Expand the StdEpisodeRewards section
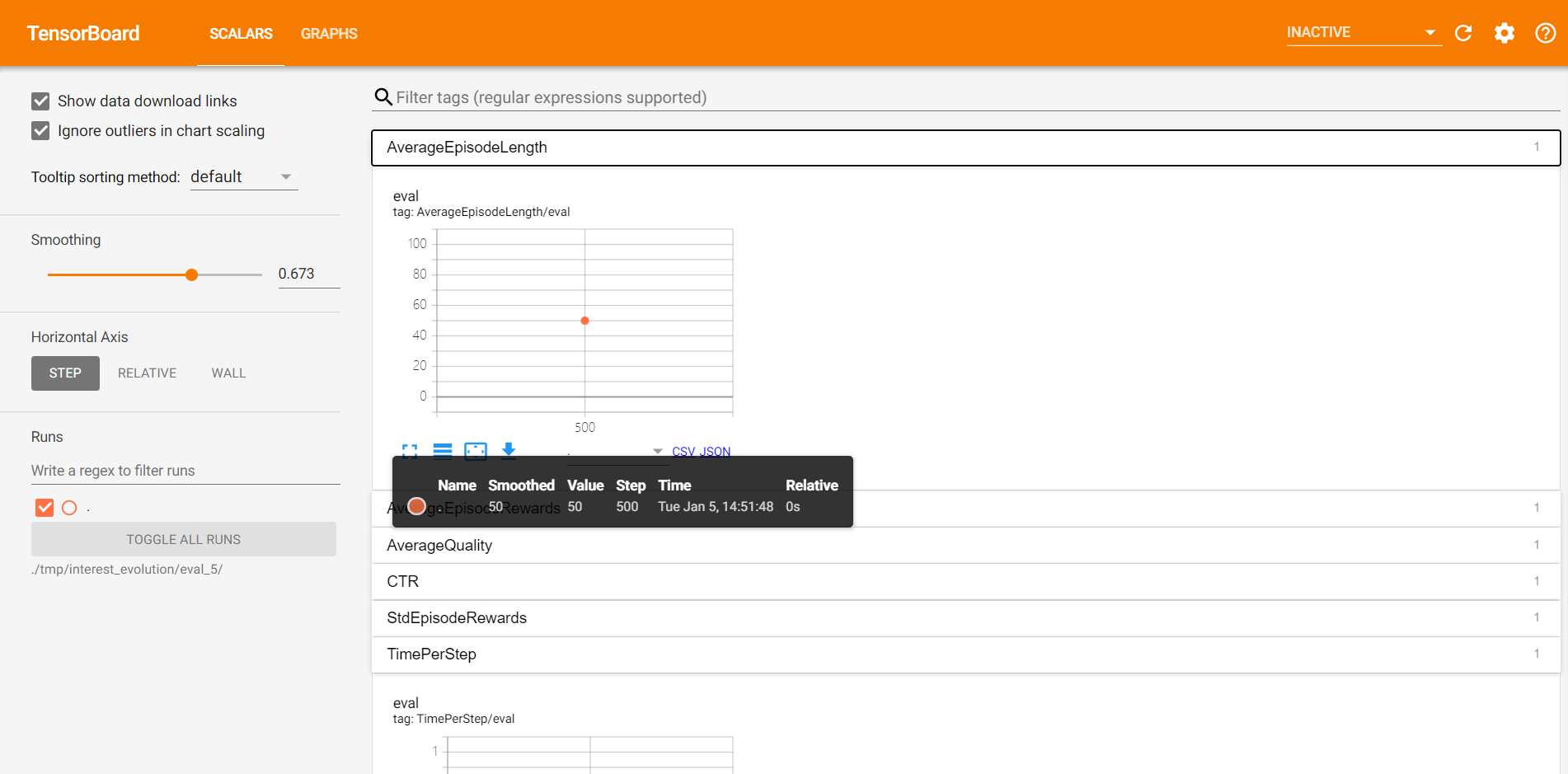 pos(965,618)
